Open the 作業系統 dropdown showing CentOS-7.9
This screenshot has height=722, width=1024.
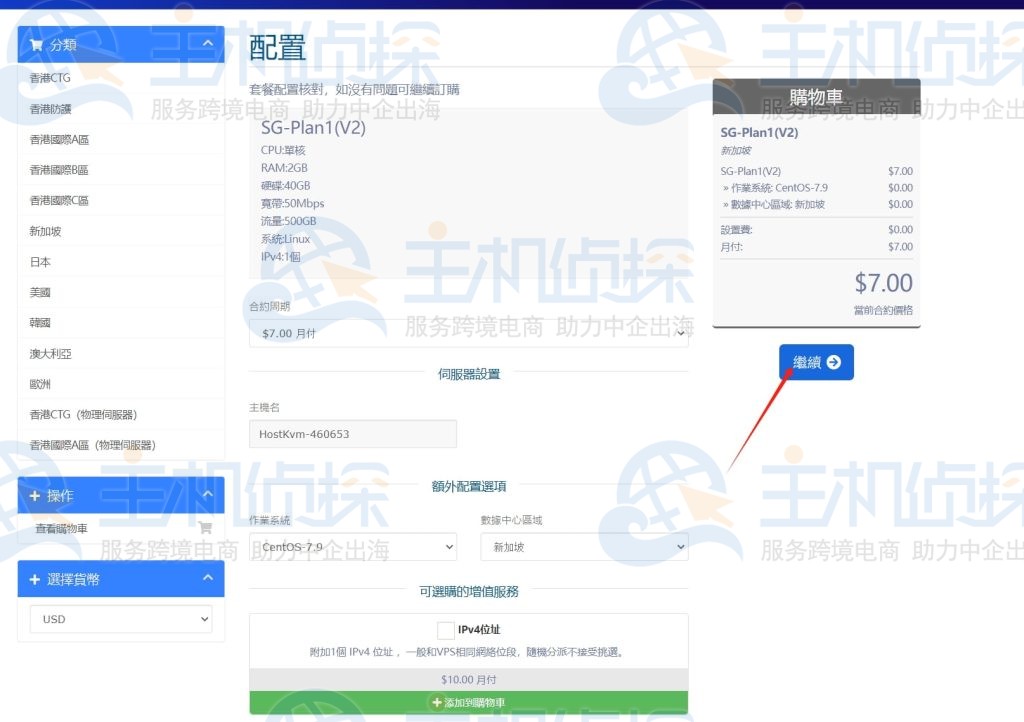pyautogui.click(x=352, y=547)
